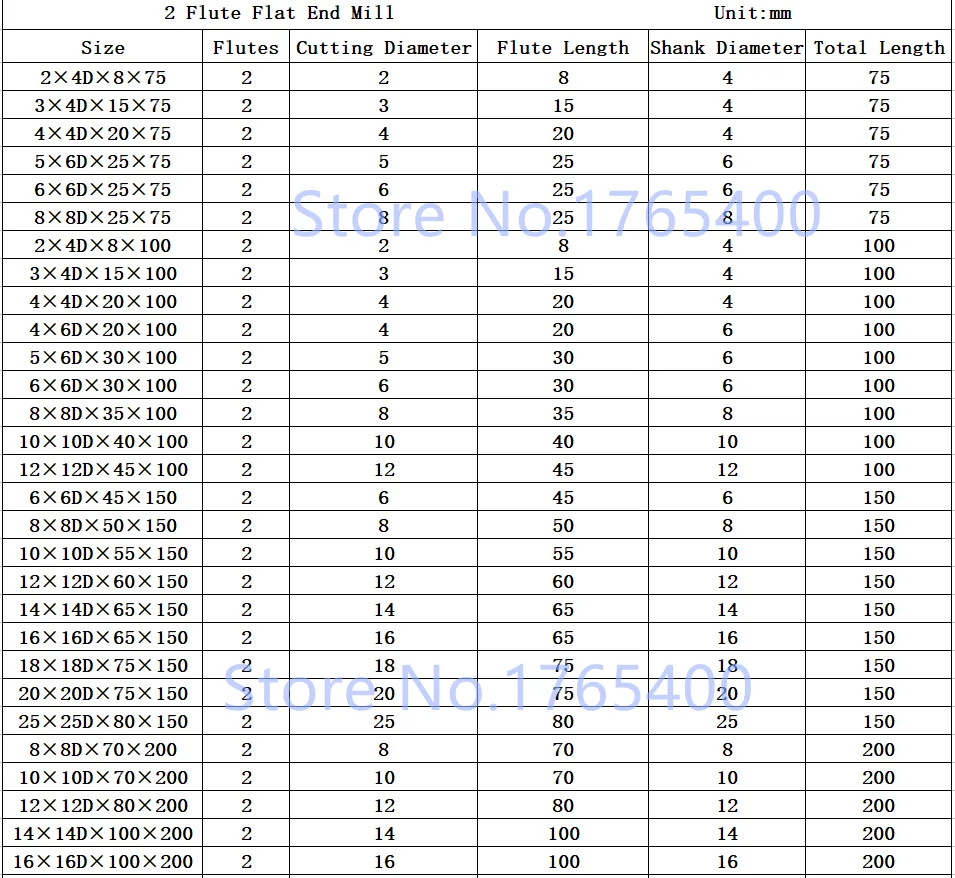955x878 pixels.
Task: Click shank diameter 16 in 16×16D×65×150 row
Action: [x=727, y=637]
